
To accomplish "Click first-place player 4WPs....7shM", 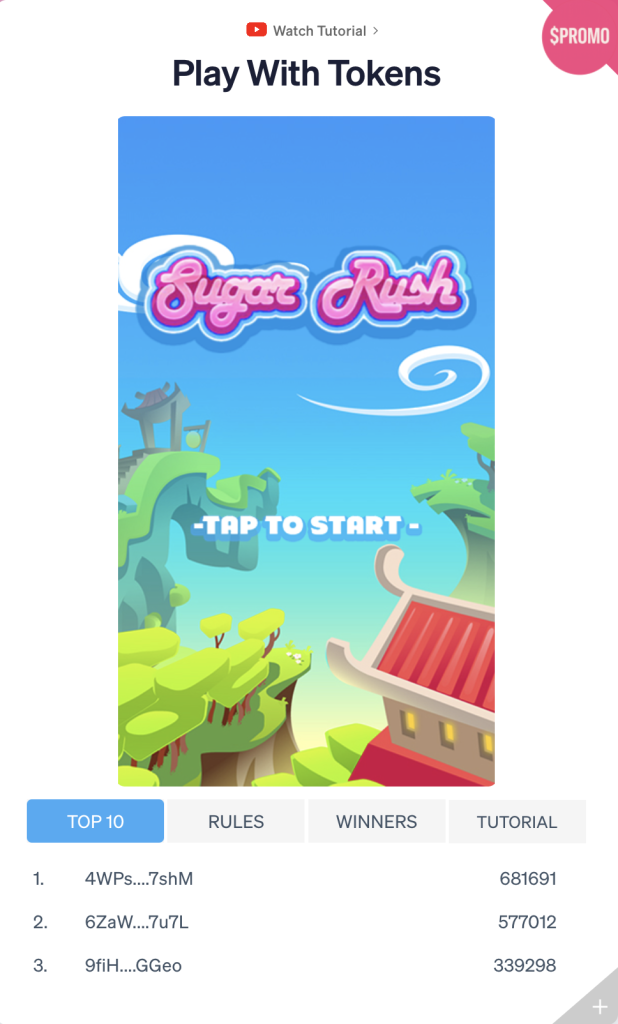I will click(138, 878).
